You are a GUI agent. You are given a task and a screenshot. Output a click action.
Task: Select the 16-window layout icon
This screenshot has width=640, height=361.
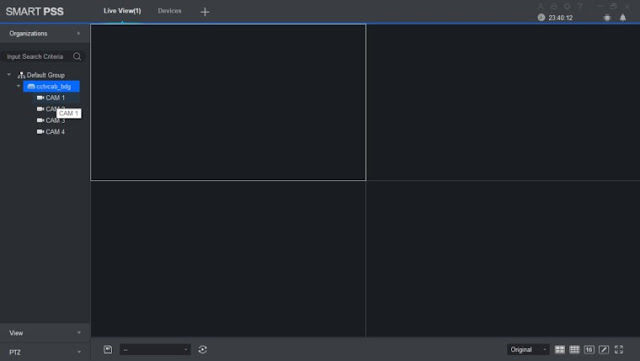pyautogui.click(x=589, y=350)
